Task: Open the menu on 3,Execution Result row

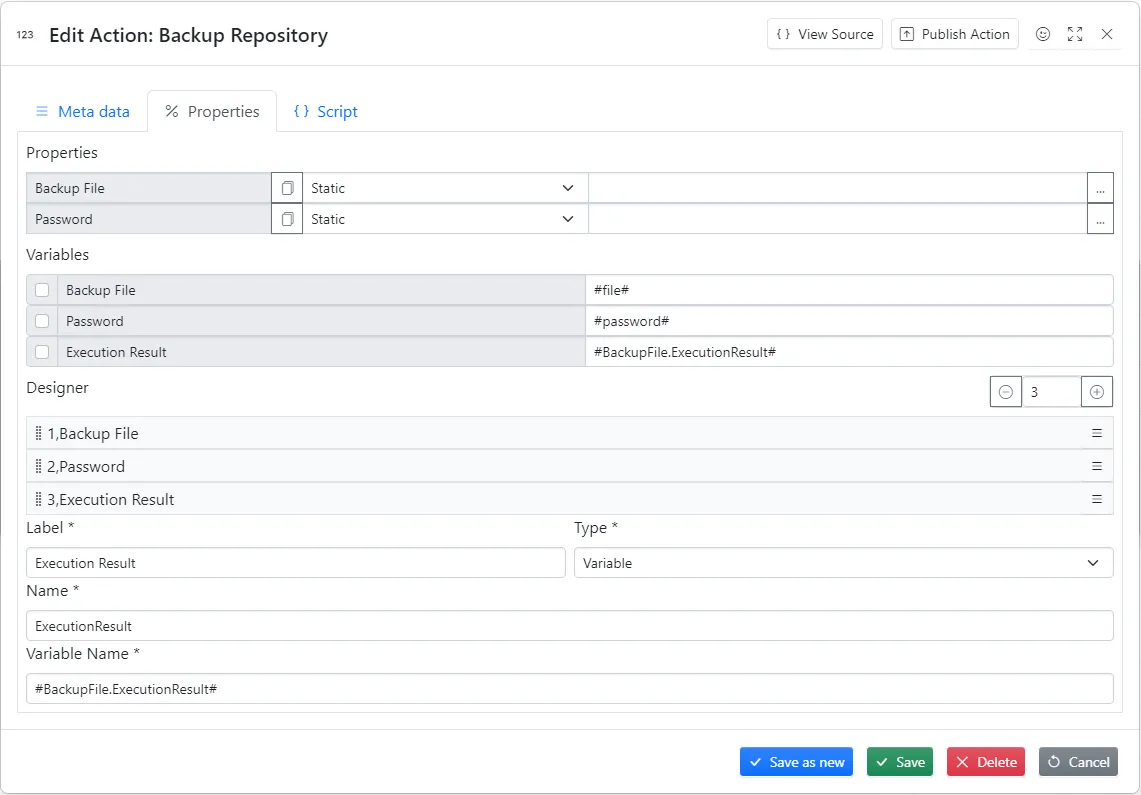Action: pos(1096,499)
